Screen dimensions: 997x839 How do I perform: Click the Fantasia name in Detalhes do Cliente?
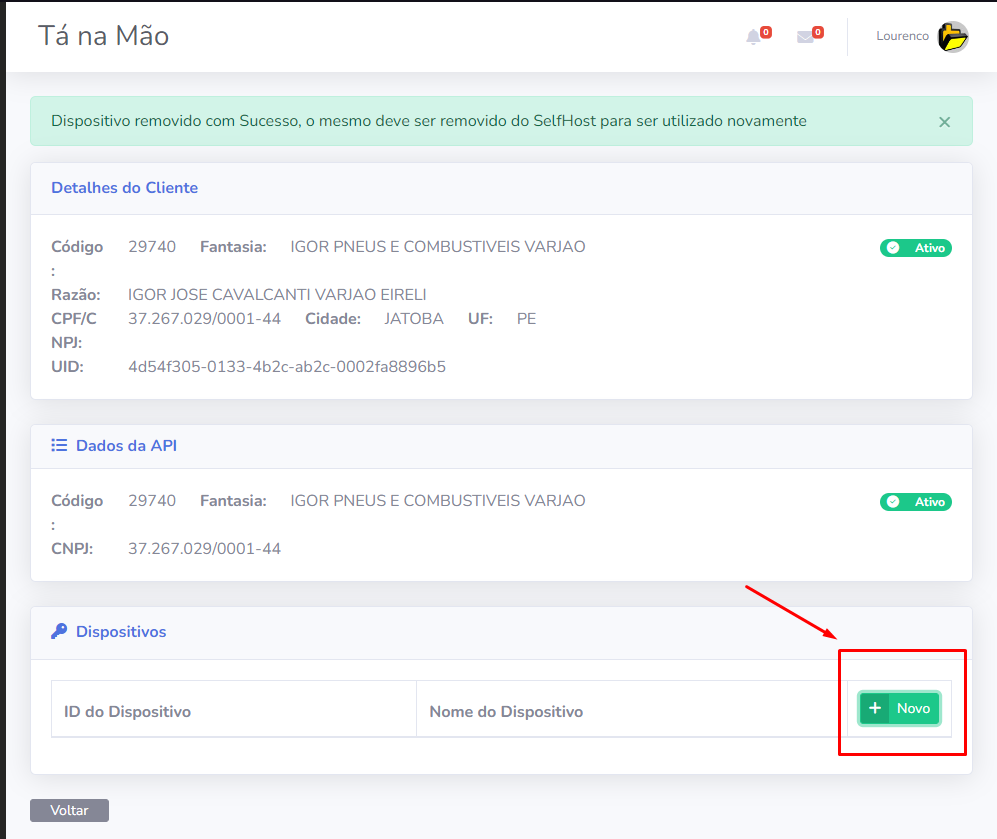point(437,247)
